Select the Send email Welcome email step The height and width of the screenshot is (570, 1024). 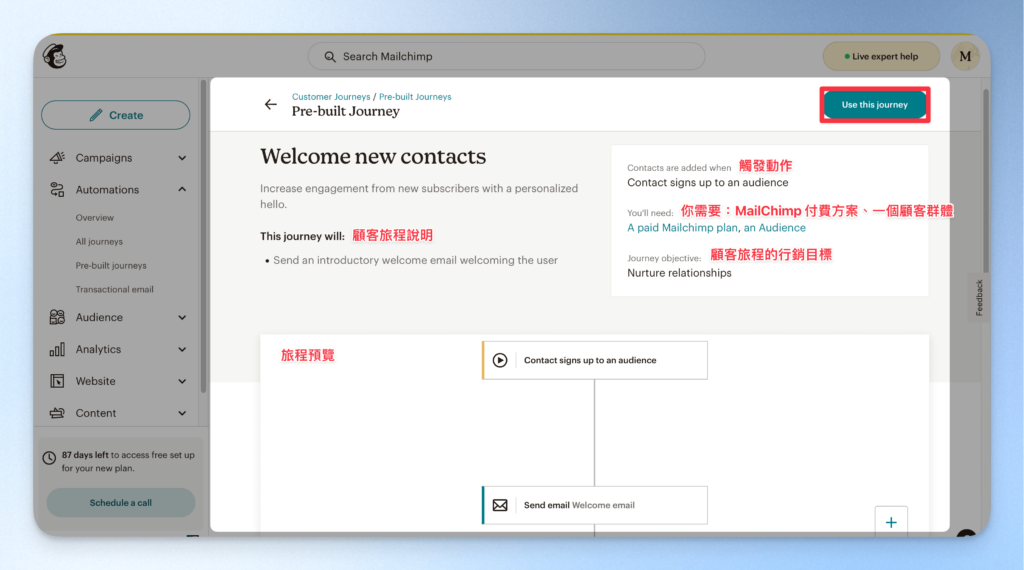tap(595, 505)
